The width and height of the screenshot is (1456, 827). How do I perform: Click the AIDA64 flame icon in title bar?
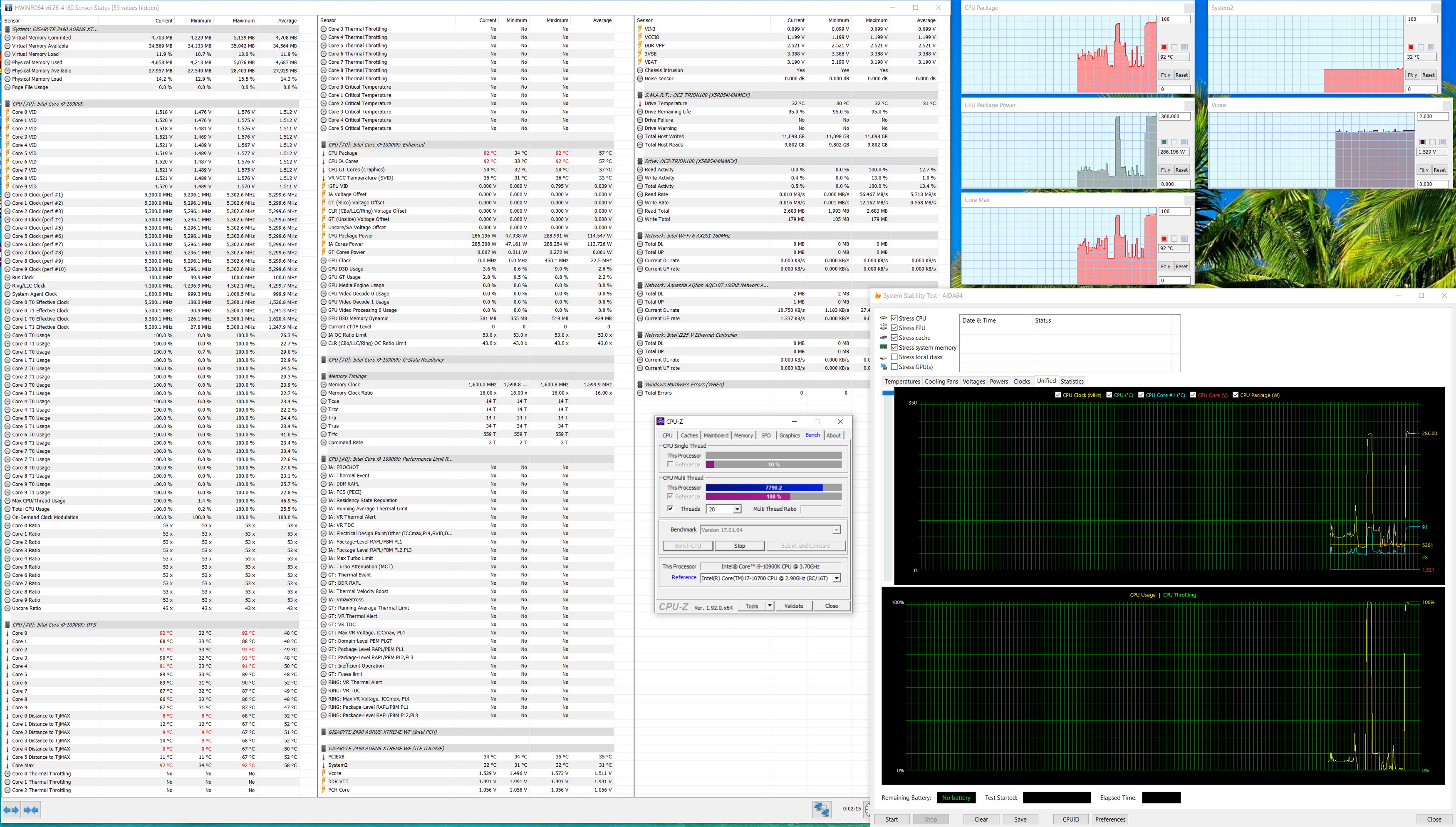click(x=878, y=296)
